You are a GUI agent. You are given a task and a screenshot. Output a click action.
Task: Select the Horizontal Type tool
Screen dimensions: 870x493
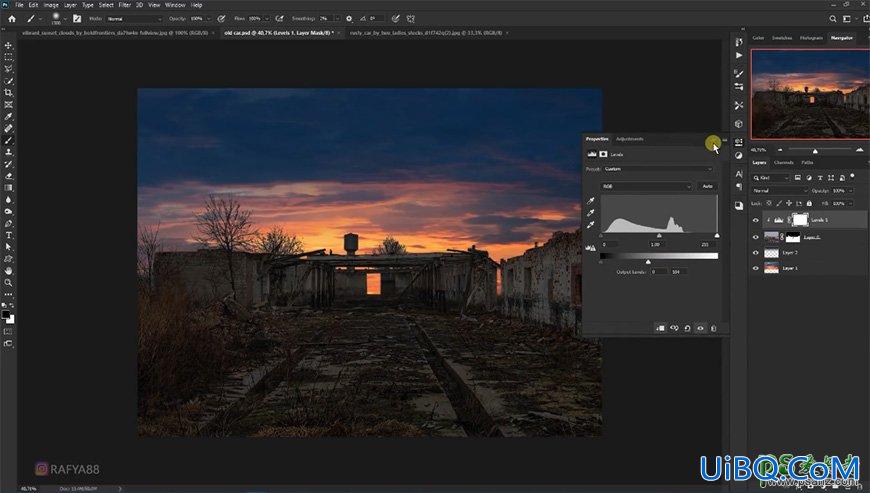pyautogui.click(x=8, y=235)
